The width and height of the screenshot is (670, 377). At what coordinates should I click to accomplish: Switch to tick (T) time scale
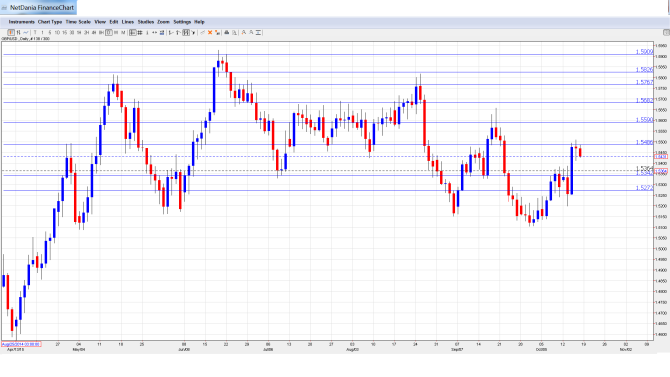click(x=35, y=32)
